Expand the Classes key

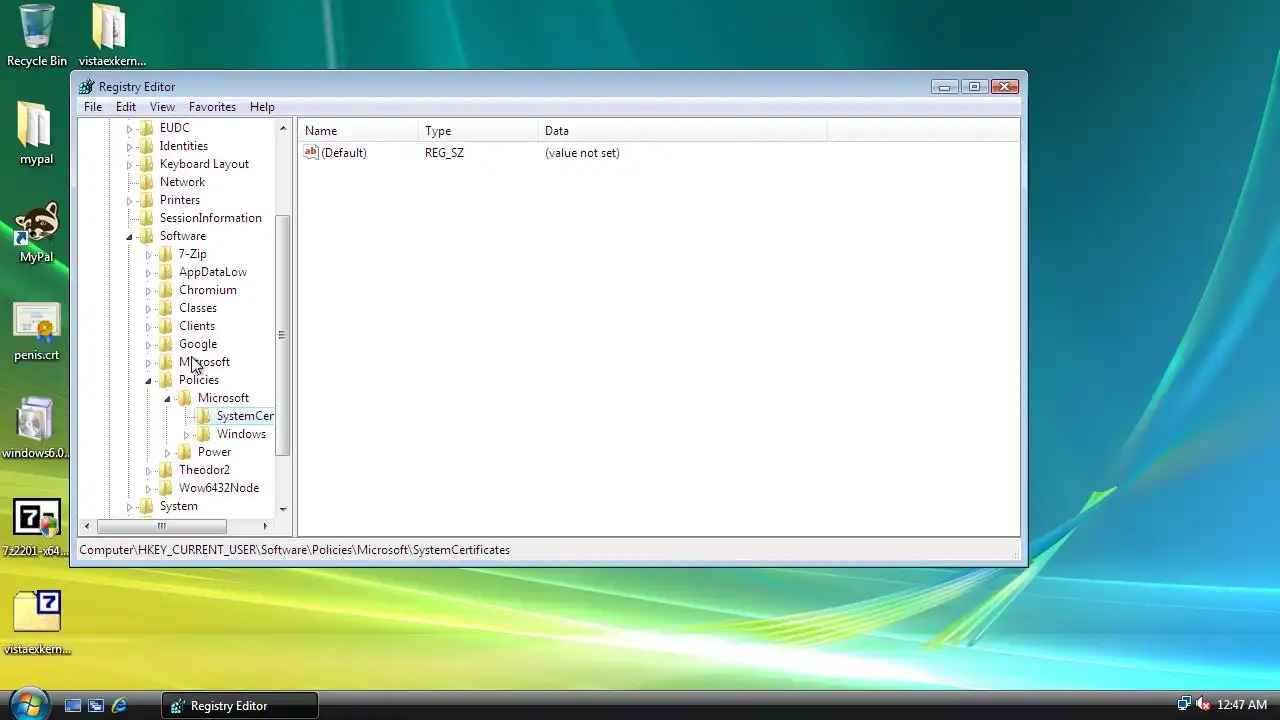point(148,308)
